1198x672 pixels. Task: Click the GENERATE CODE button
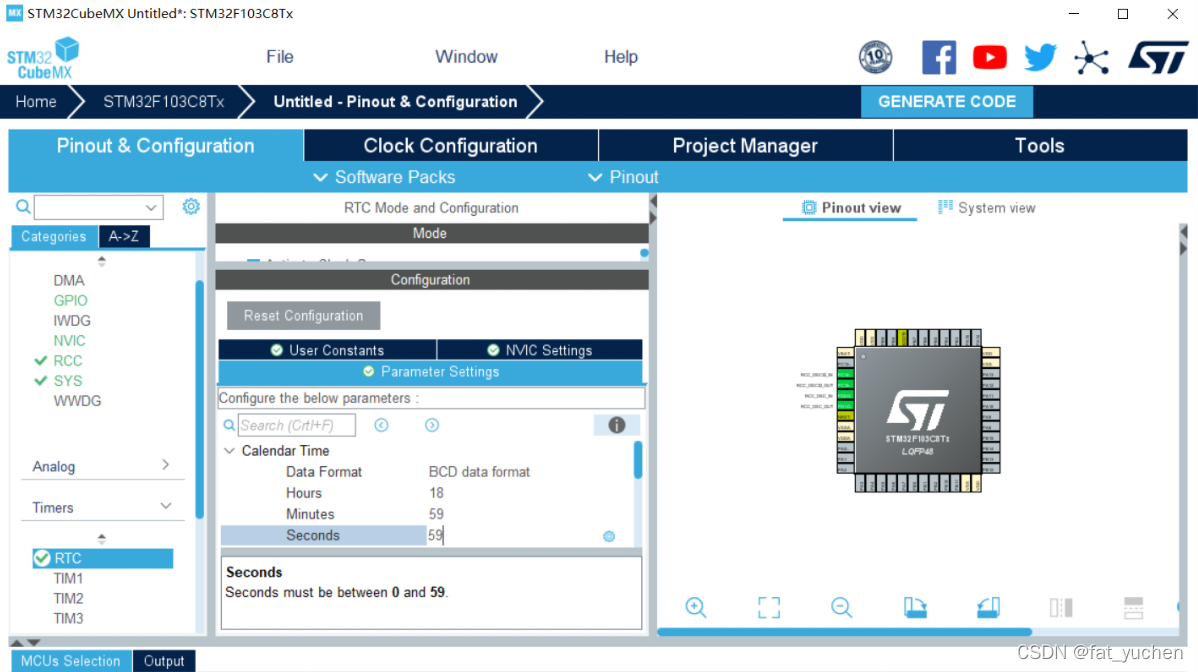947,102
